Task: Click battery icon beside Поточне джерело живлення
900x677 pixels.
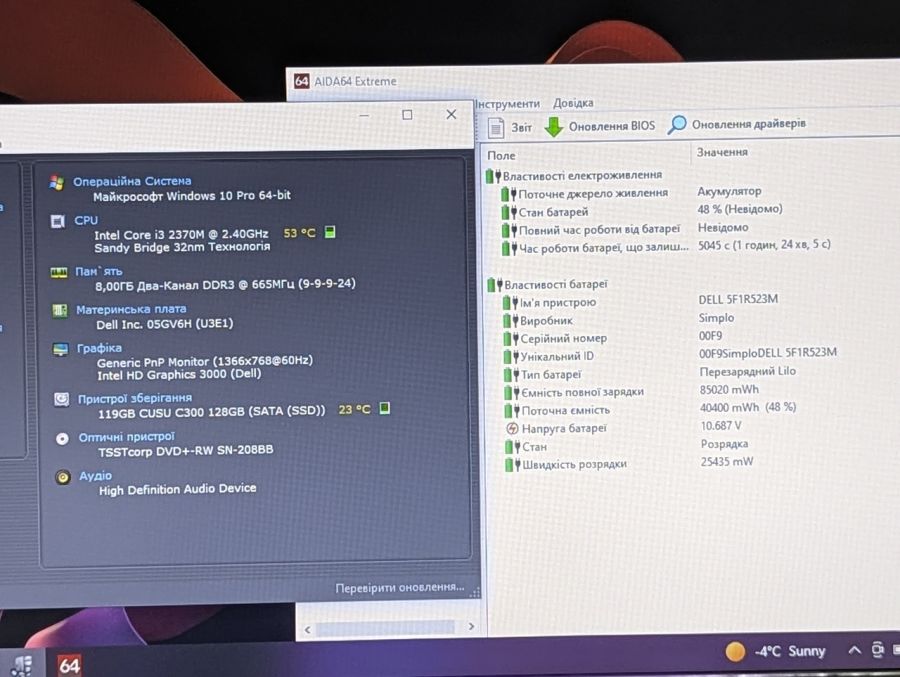Action: click(x=509, y=194)
